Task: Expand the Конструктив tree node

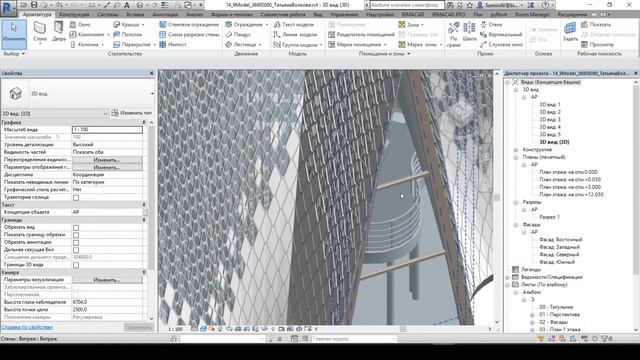Action: 516,150
